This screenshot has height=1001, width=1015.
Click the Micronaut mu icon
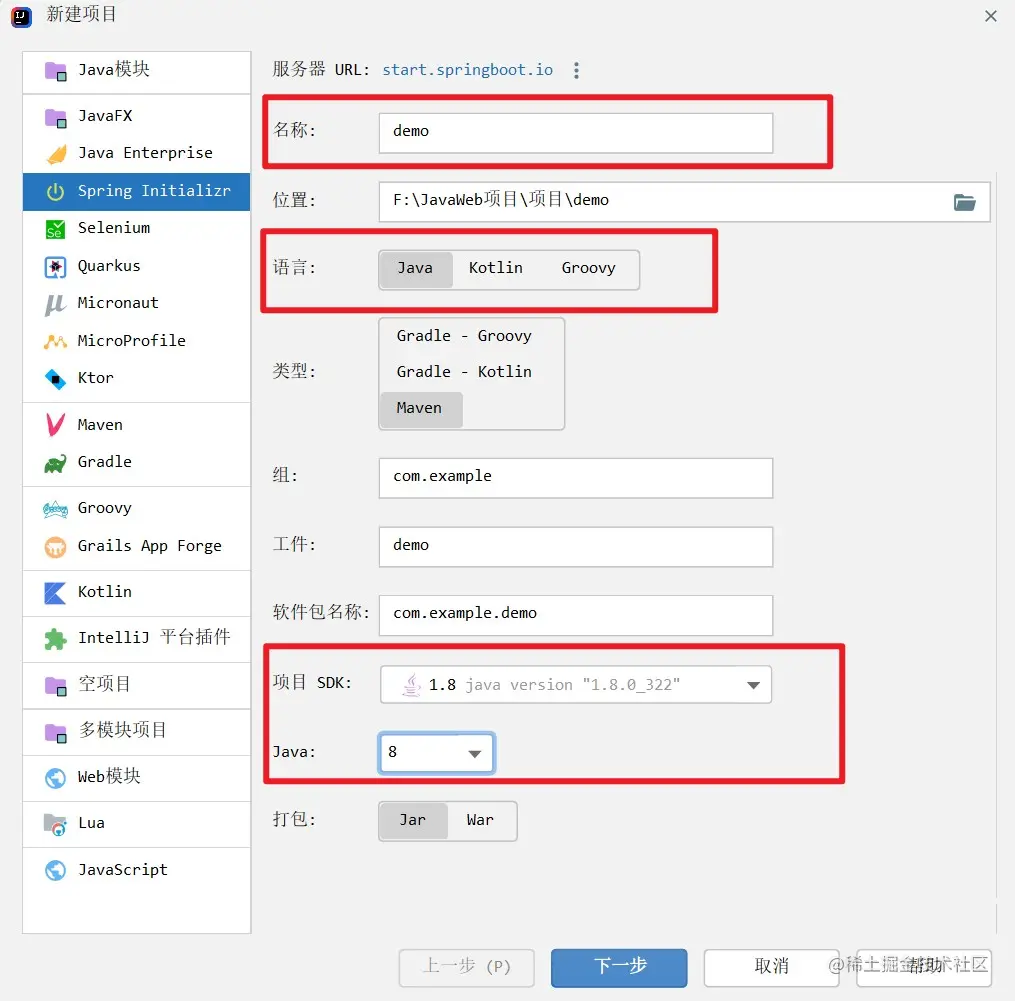(56, 304)
